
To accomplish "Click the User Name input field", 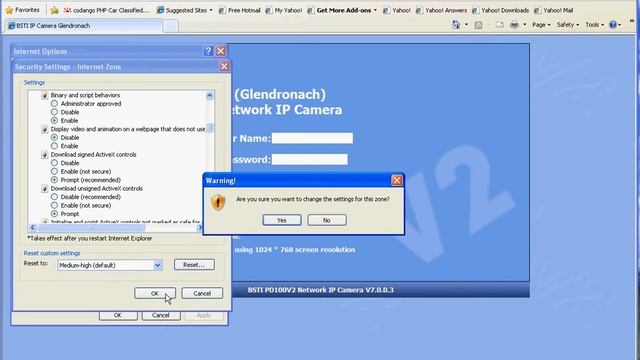I will pyautogui.click(x=312, y=138).
